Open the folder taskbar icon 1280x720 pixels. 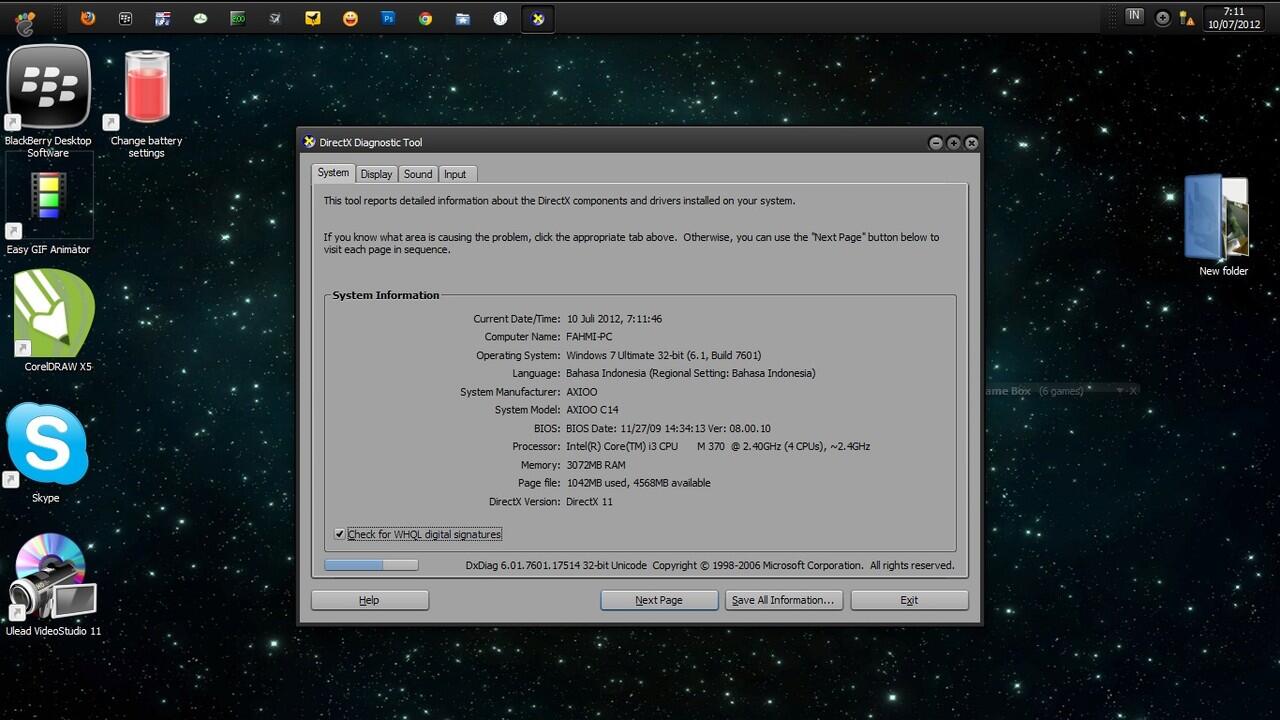point(463,18)
